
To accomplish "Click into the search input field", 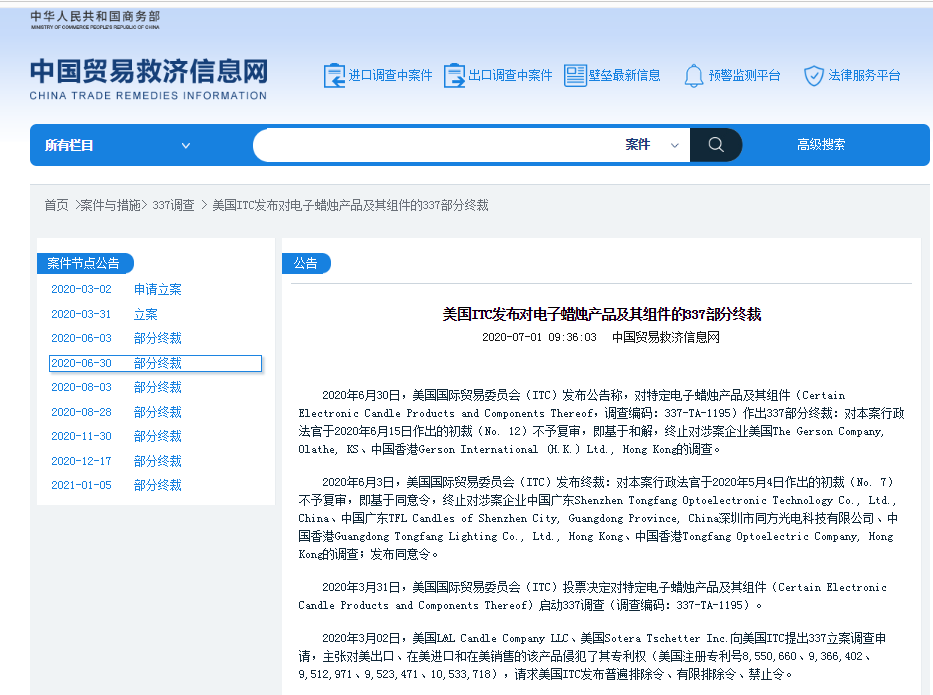I will point(437,145).
